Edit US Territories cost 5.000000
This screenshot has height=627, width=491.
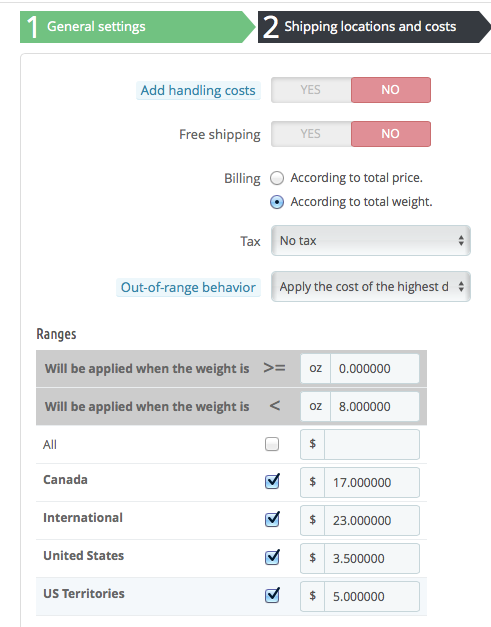[372, 596]
